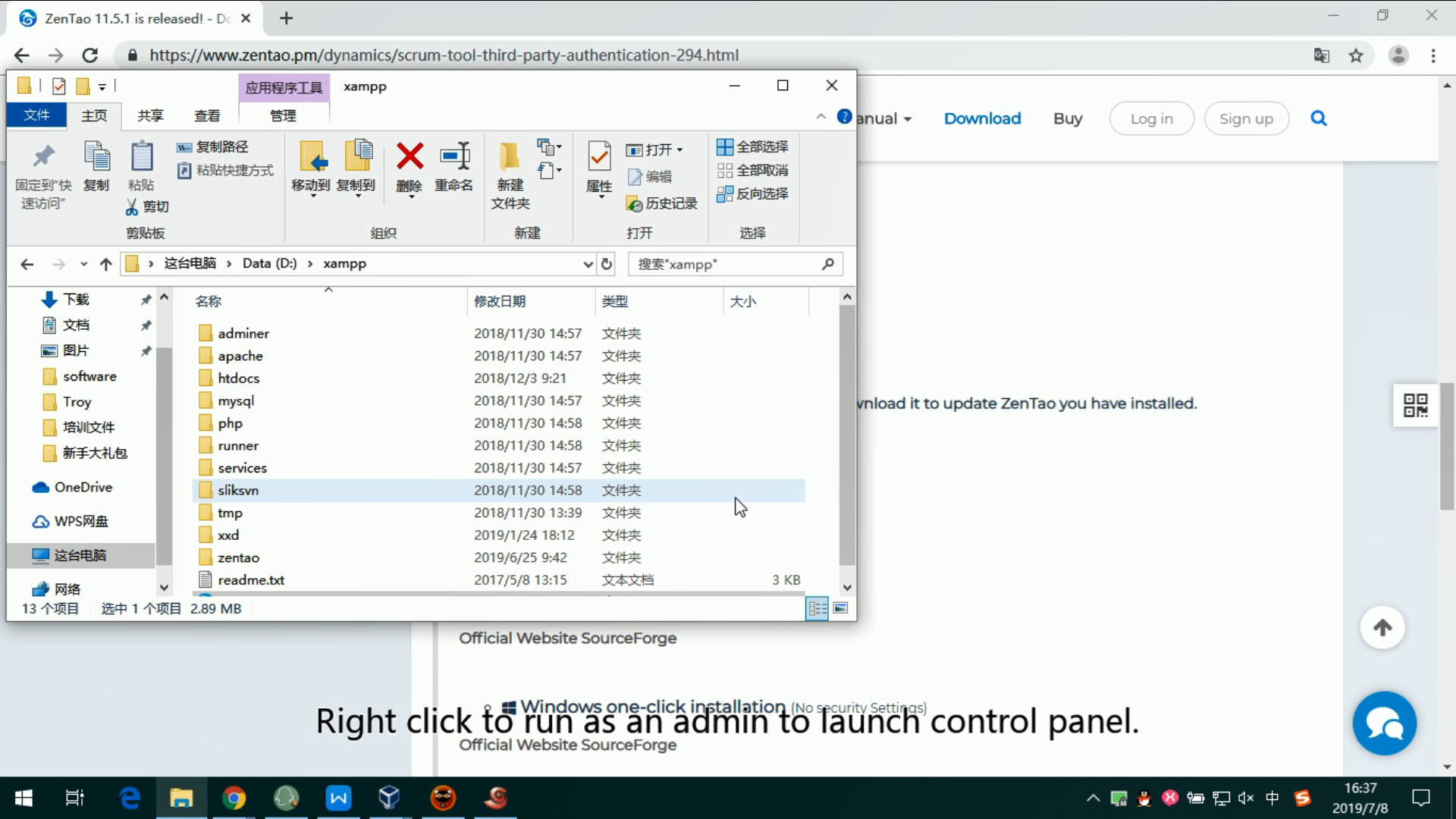
Task: Open the ribbon Open (打开) dropdown
Action: click(x=654, y=150)
